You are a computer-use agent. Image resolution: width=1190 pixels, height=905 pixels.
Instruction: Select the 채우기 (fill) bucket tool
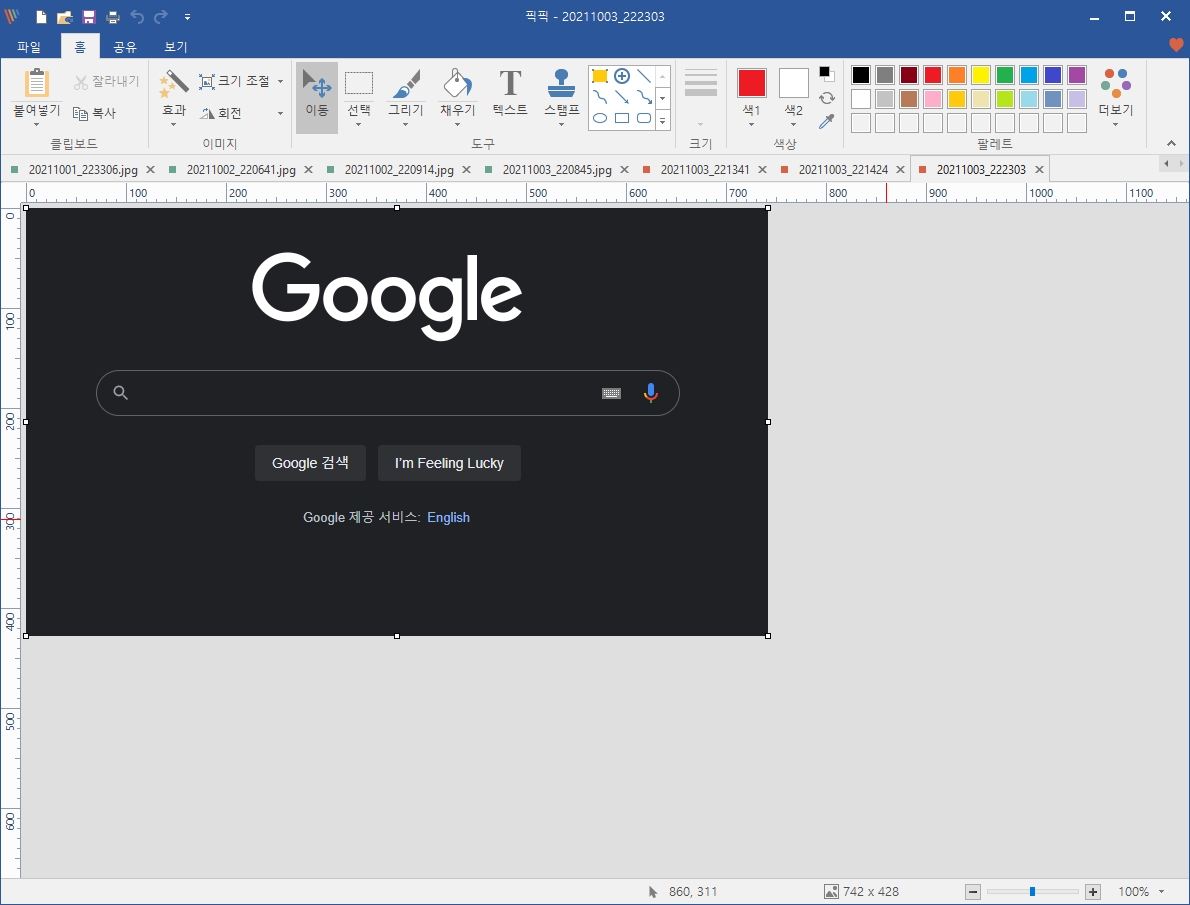click(x=458, y=97)
